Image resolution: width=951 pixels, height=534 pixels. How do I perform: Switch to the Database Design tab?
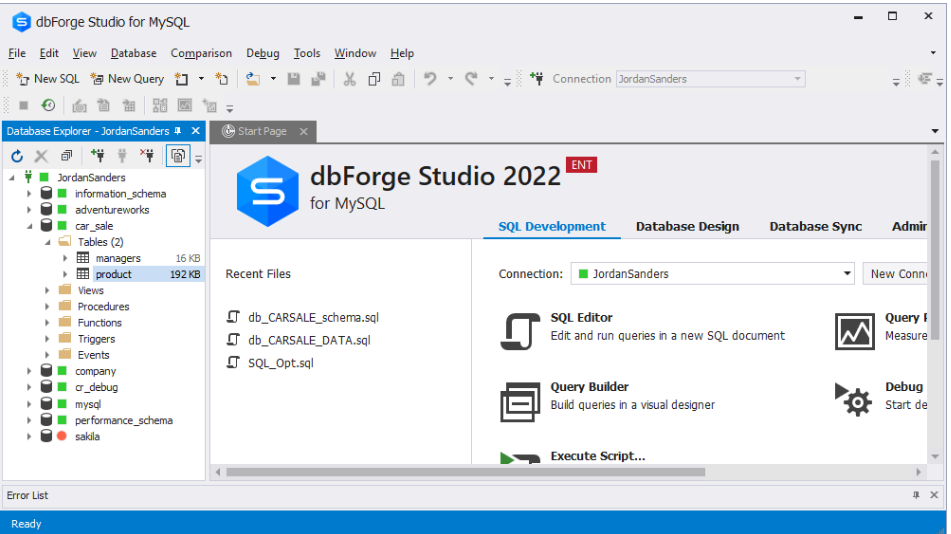coord(687,226)
